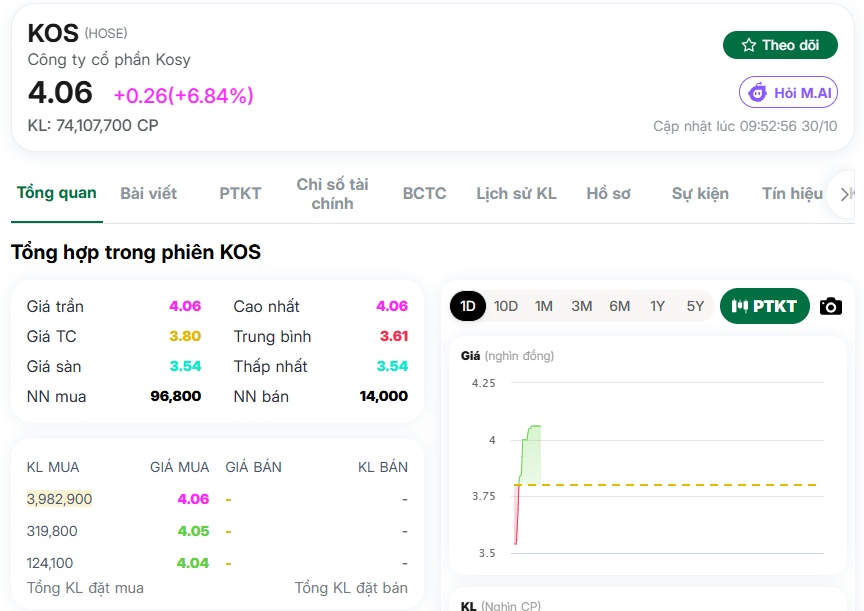The image size is (864, 611).
Task: Open the Hồ sơ tab
Action: coord(608,193)
